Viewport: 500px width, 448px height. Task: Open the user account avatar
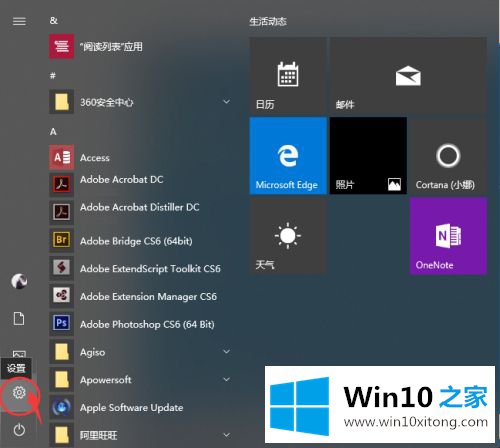coord(19,281)
